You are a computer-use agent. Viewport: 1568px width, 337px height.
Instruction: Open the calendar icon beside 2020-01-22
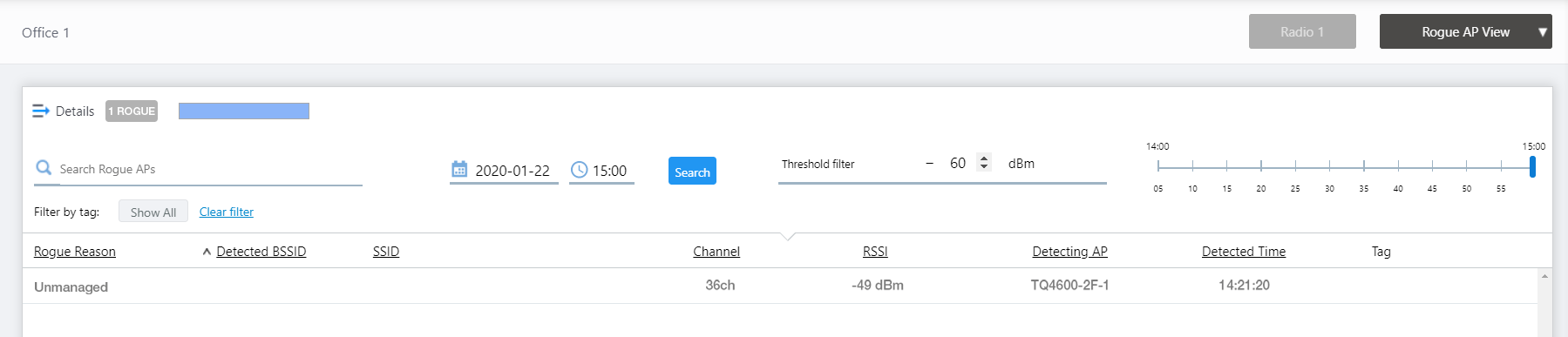pos(459,169)
